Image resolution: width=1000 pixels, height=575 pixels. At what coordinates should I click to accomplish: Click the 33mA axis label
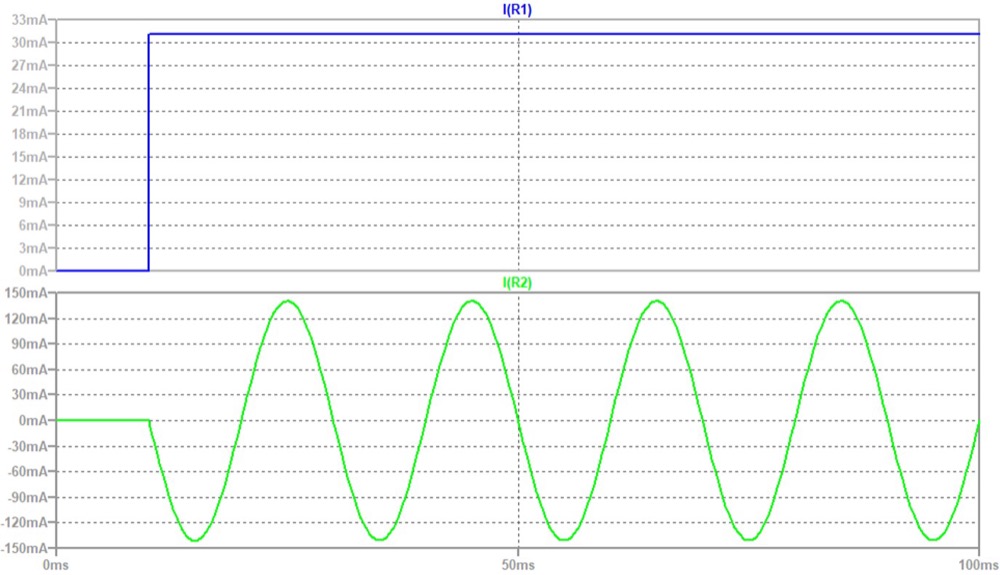click(29, 20)
